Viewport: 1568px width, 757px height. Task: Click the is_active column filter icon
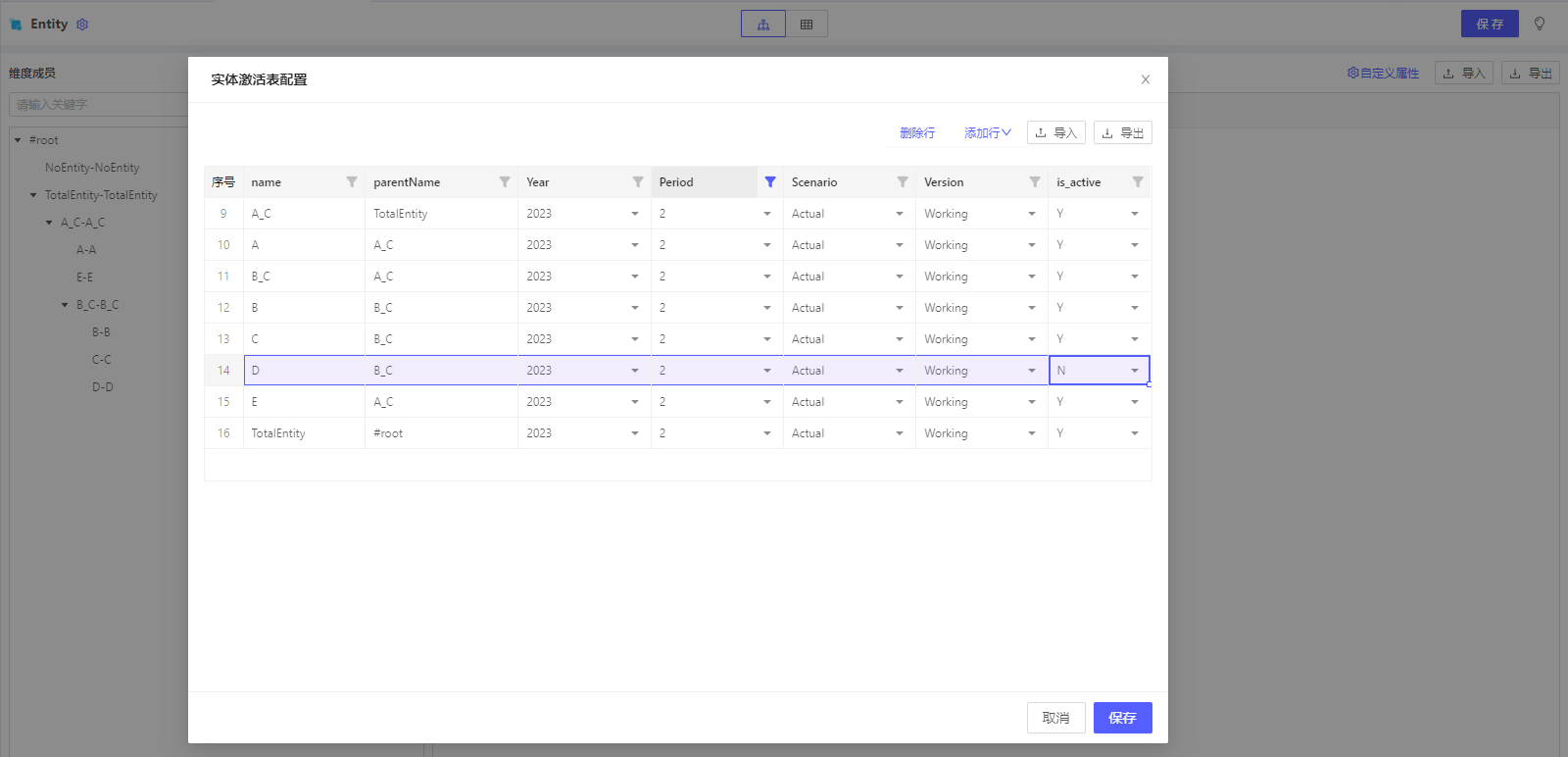pyautogui.click(x=1138, y=182)
